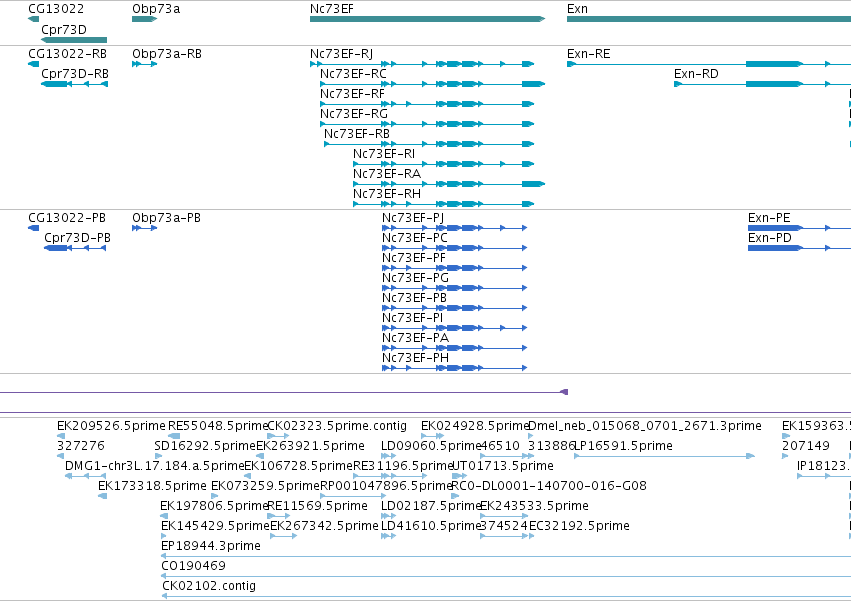Select protein Exn-PE
851x601 pixels.
(x=769, y=218)
